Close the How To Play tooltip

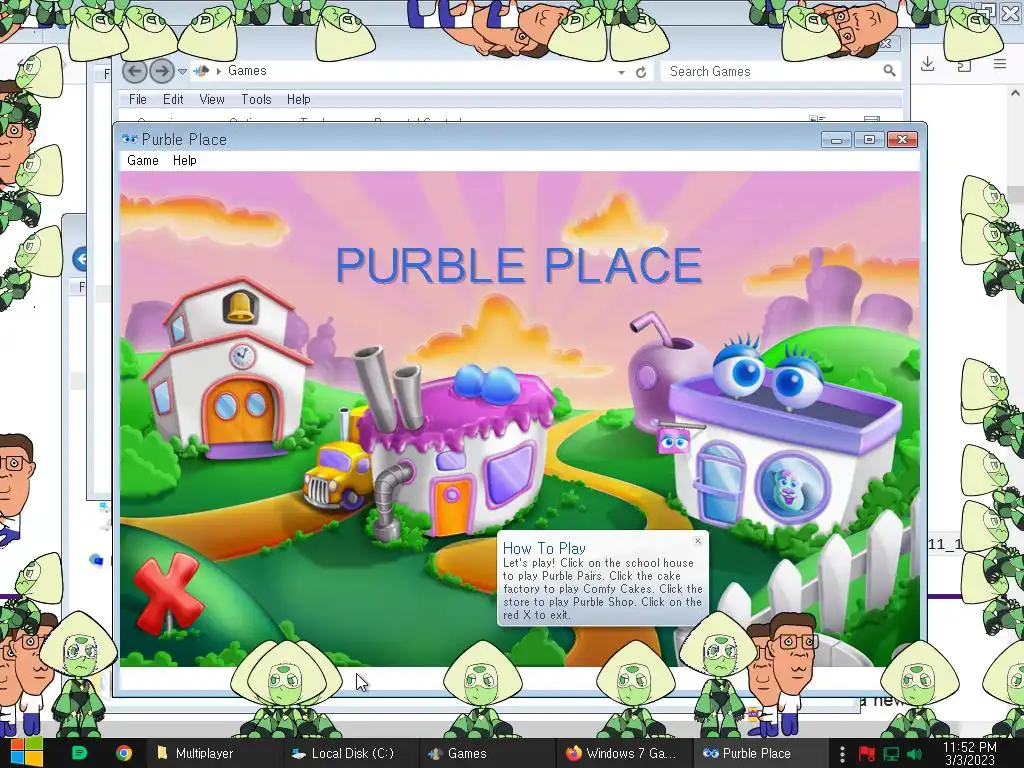698,541
